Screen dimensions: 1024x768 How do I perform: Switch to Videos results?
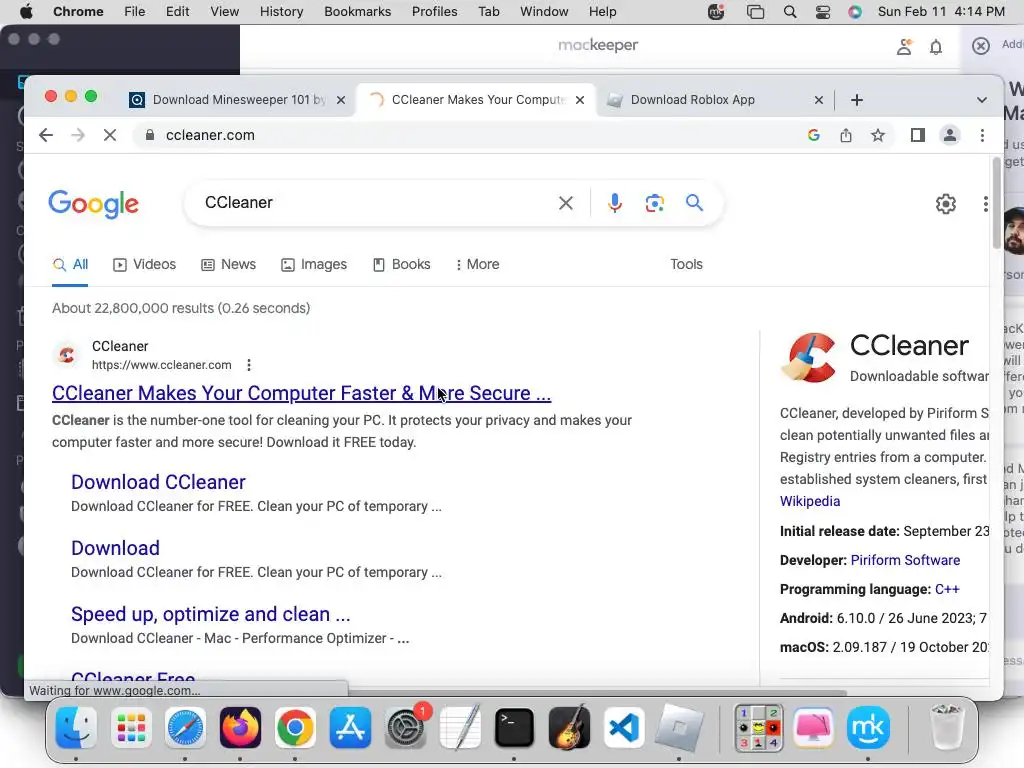(x=144, y=264)
